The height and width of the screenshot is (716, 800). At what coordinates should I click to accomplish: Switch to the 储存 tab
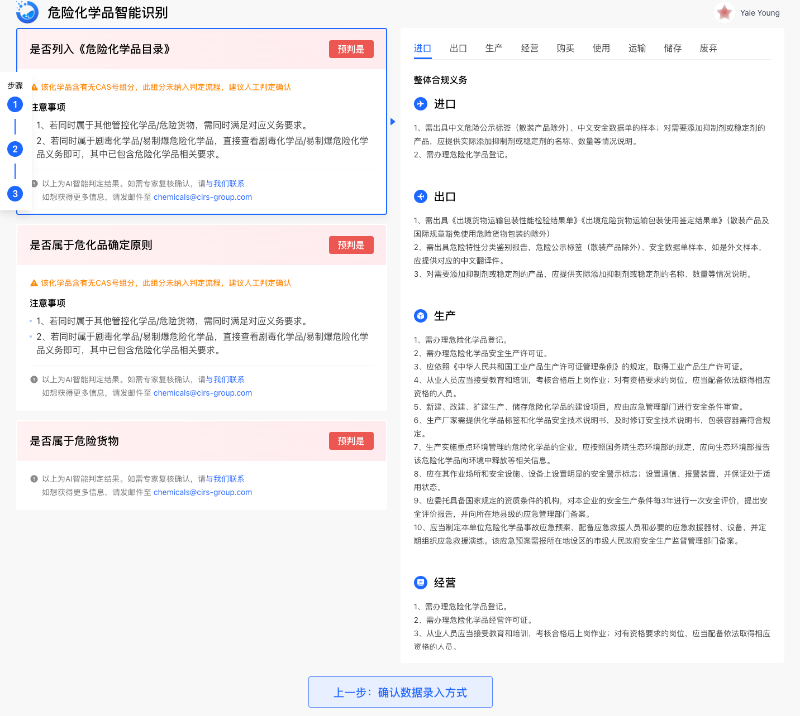(673, 48)
